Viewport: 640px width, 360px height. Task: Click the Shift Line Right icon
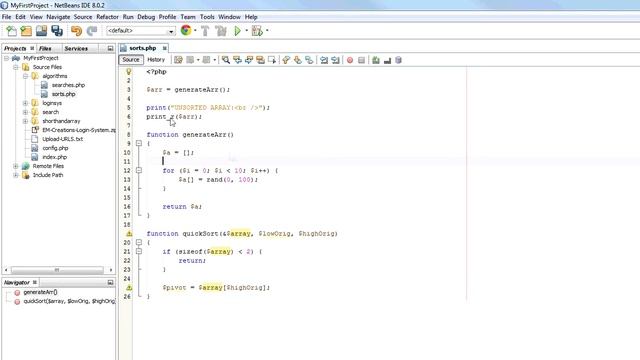pos(335,60)
